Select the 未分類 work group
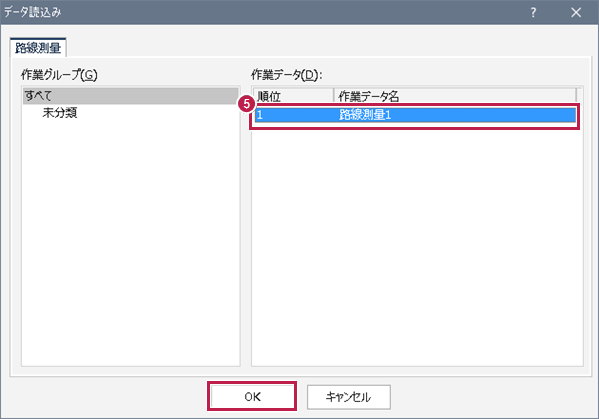This screenshot has height=419, width=599. (60, 113)
